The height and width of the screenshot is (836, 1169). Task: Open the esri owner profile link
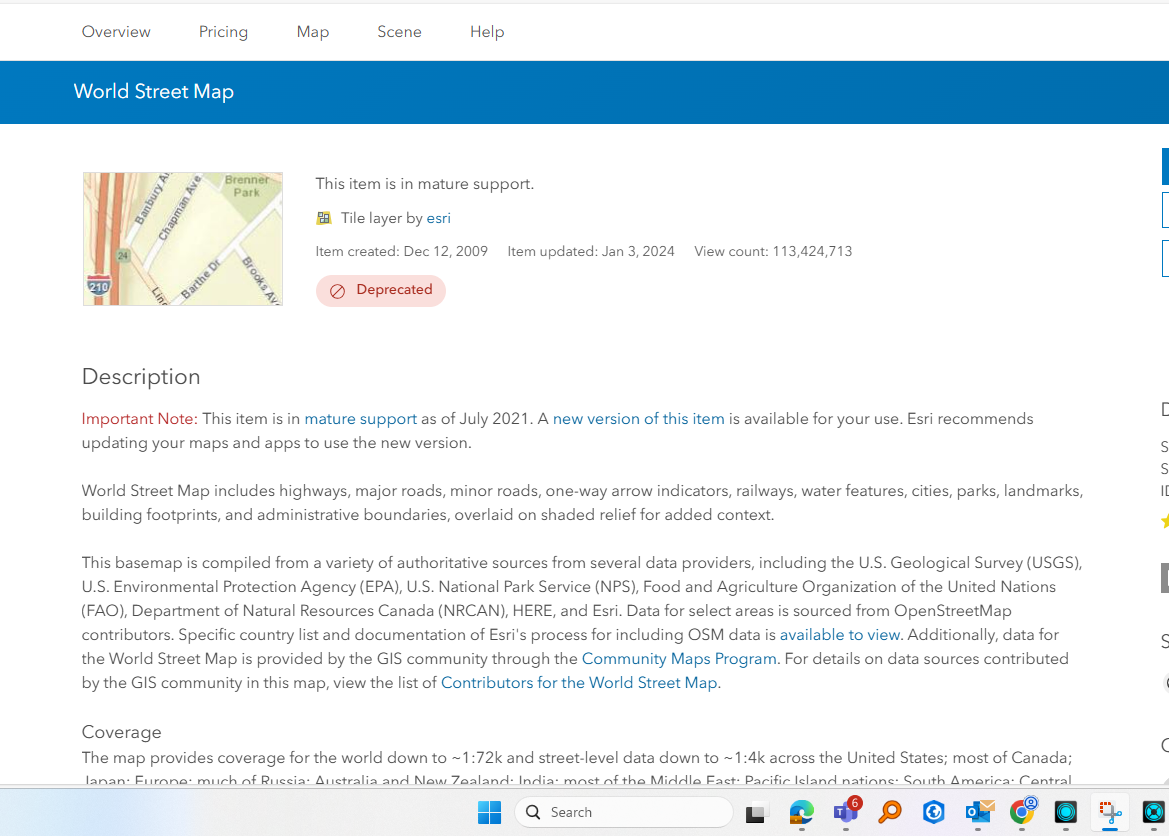438,218
